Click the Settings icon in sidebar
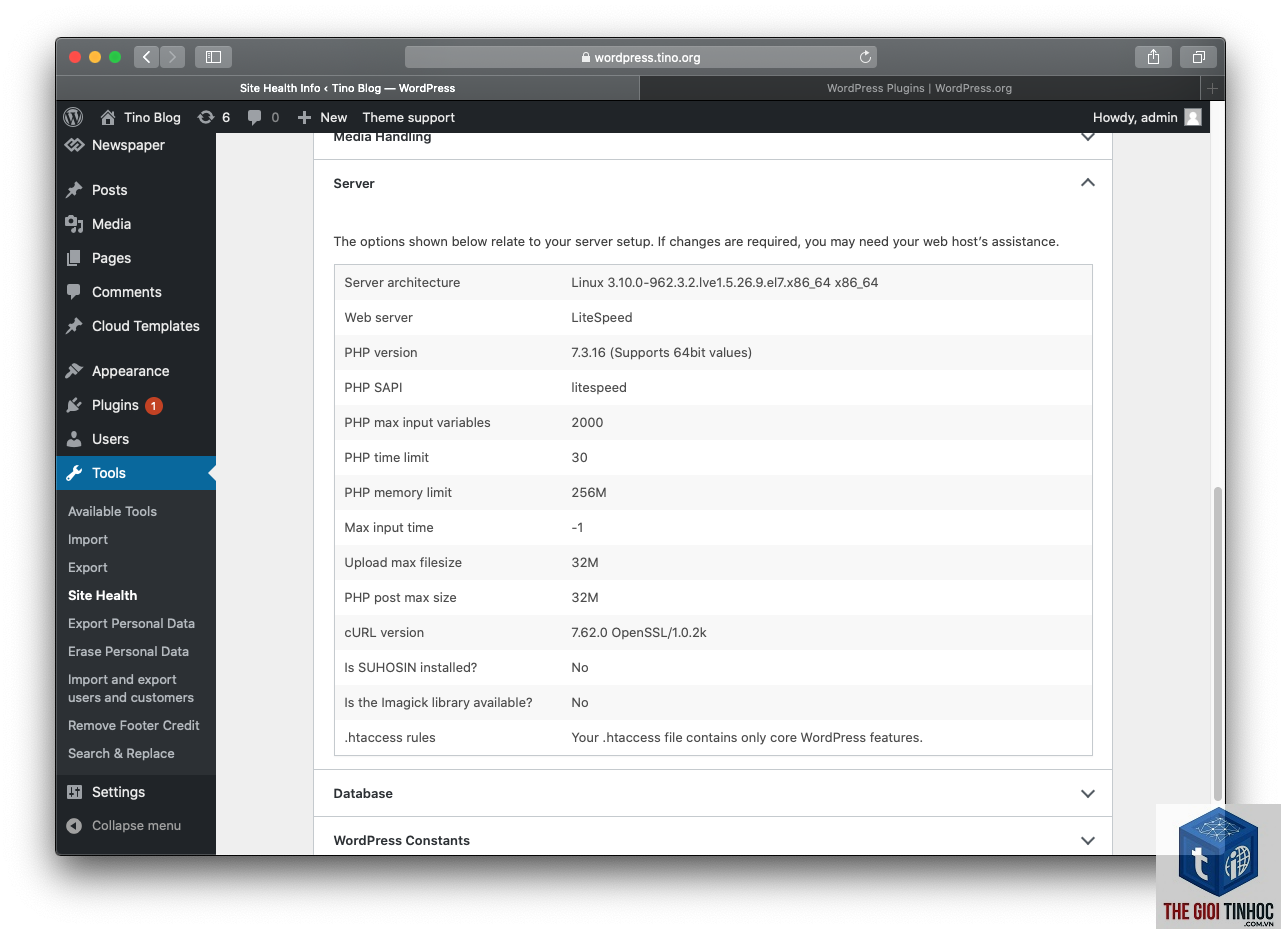The height and width of the screenshot is (929, 1281). click(x=74, y=792)
